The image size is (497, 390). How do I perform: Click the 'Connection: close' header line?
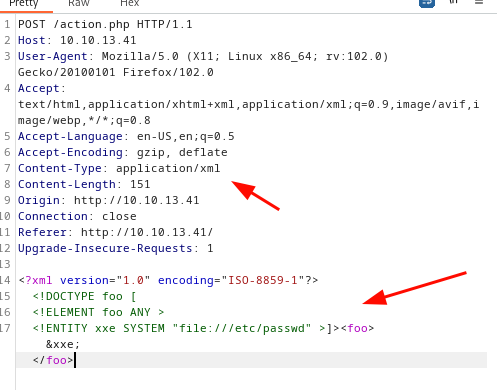click(77, 216)
